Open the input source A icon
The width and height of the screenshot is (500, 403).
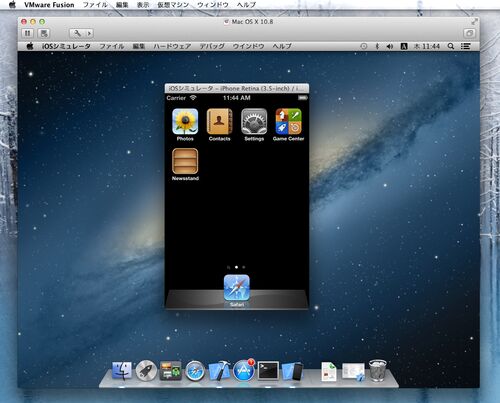pos(404,46)
